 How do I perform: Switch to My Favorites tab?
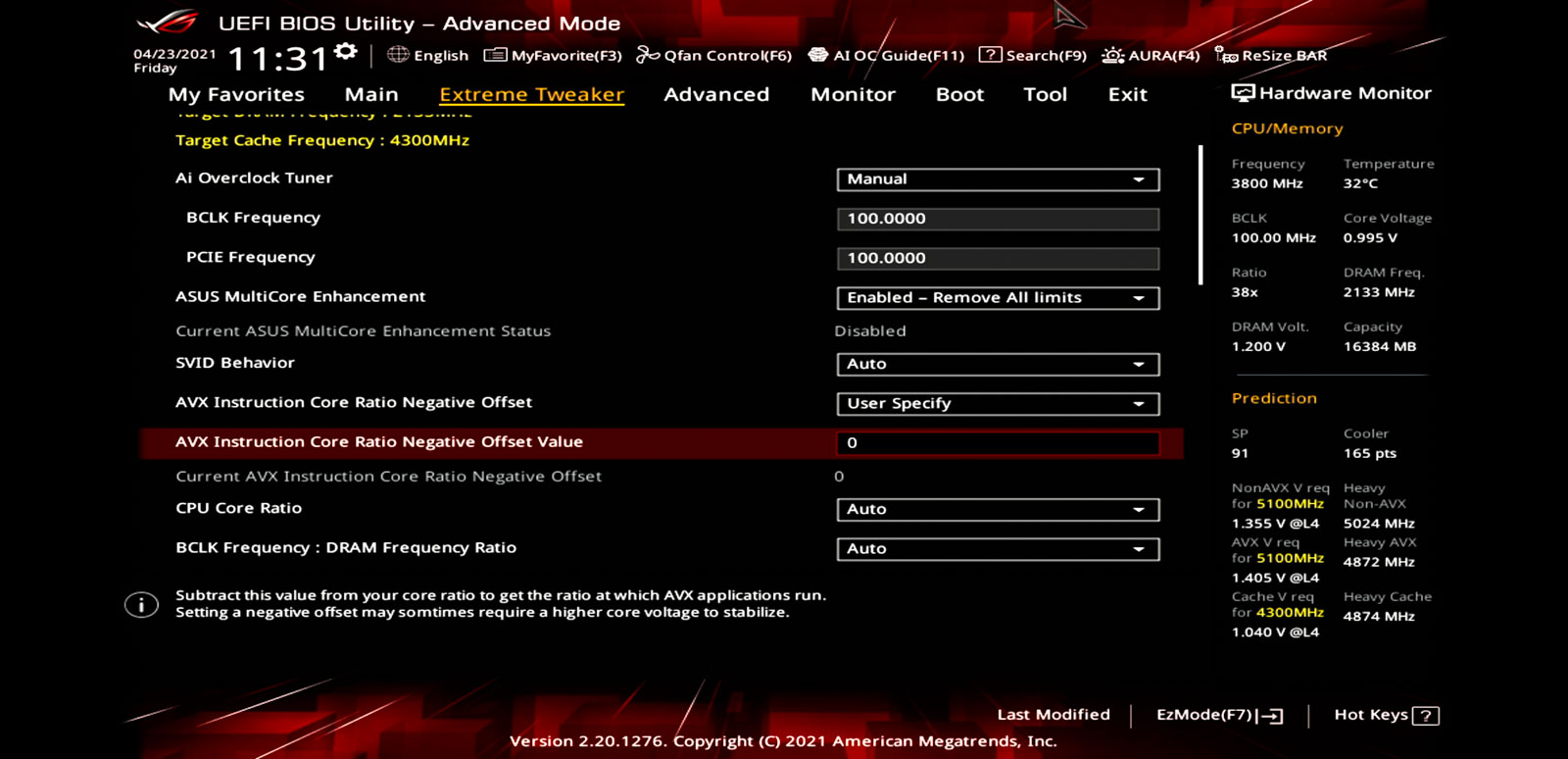click(x=236, y=94)
